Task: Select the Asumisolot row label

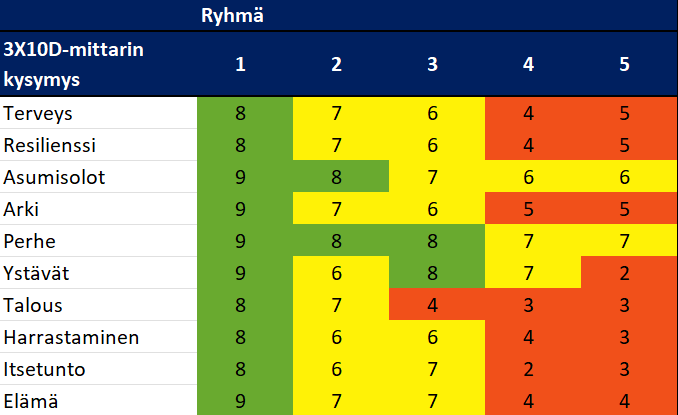Action: coord(55,177)
